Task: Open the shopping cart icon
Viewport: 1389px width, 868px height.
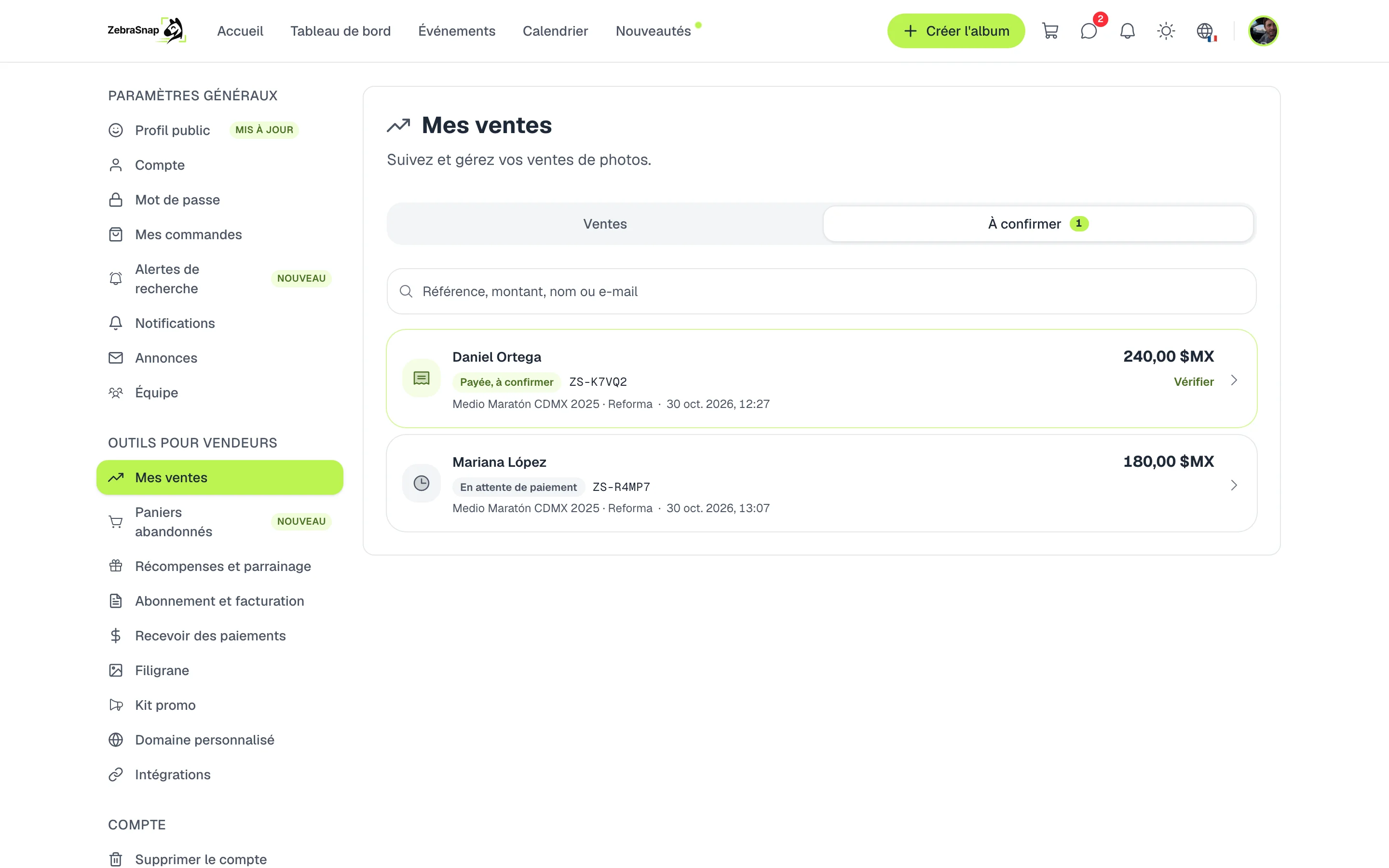Action: click(x=1050, y=31)
